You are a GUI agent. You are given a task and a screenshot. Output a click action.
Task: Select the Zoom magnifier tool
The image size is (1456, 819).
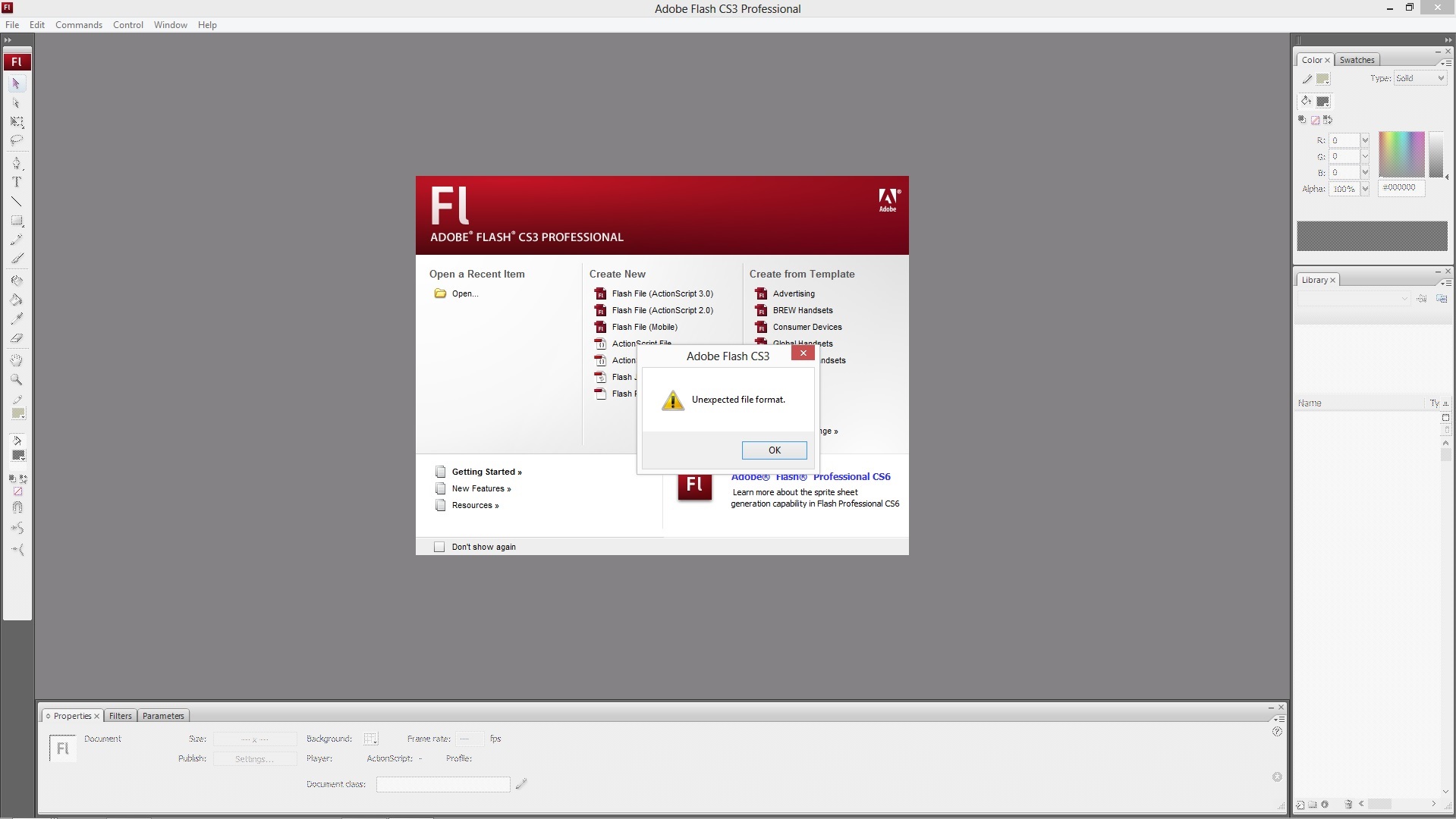tap(17, 380)
